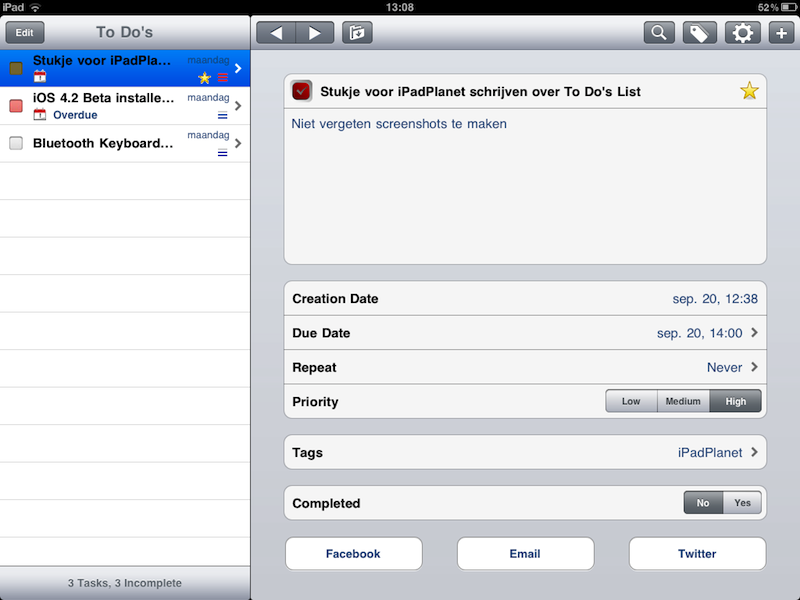Viewport: 800px width, 600px height.
Task: Go to next task with right arrow
Action: [315, 33]
